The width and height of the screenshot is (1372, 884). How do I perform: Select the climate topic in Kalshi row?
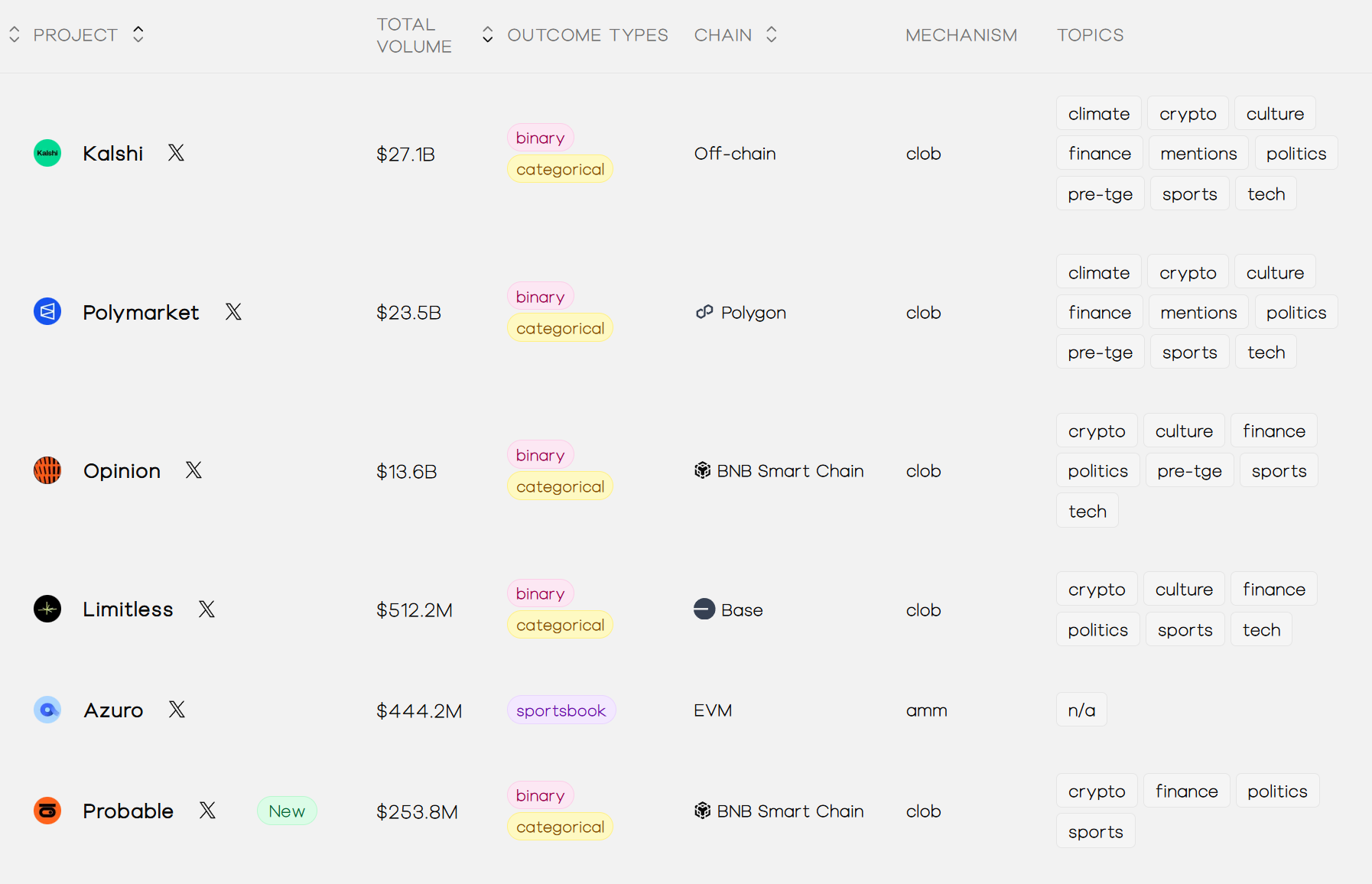pos(1099,113)
